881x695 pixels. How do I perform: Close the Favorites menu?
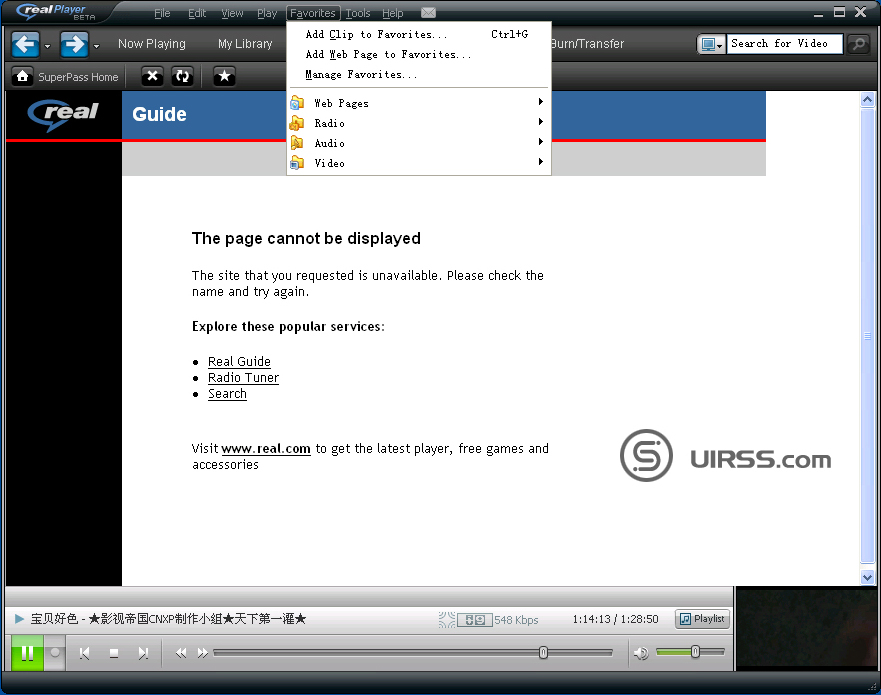coord(313,13)
